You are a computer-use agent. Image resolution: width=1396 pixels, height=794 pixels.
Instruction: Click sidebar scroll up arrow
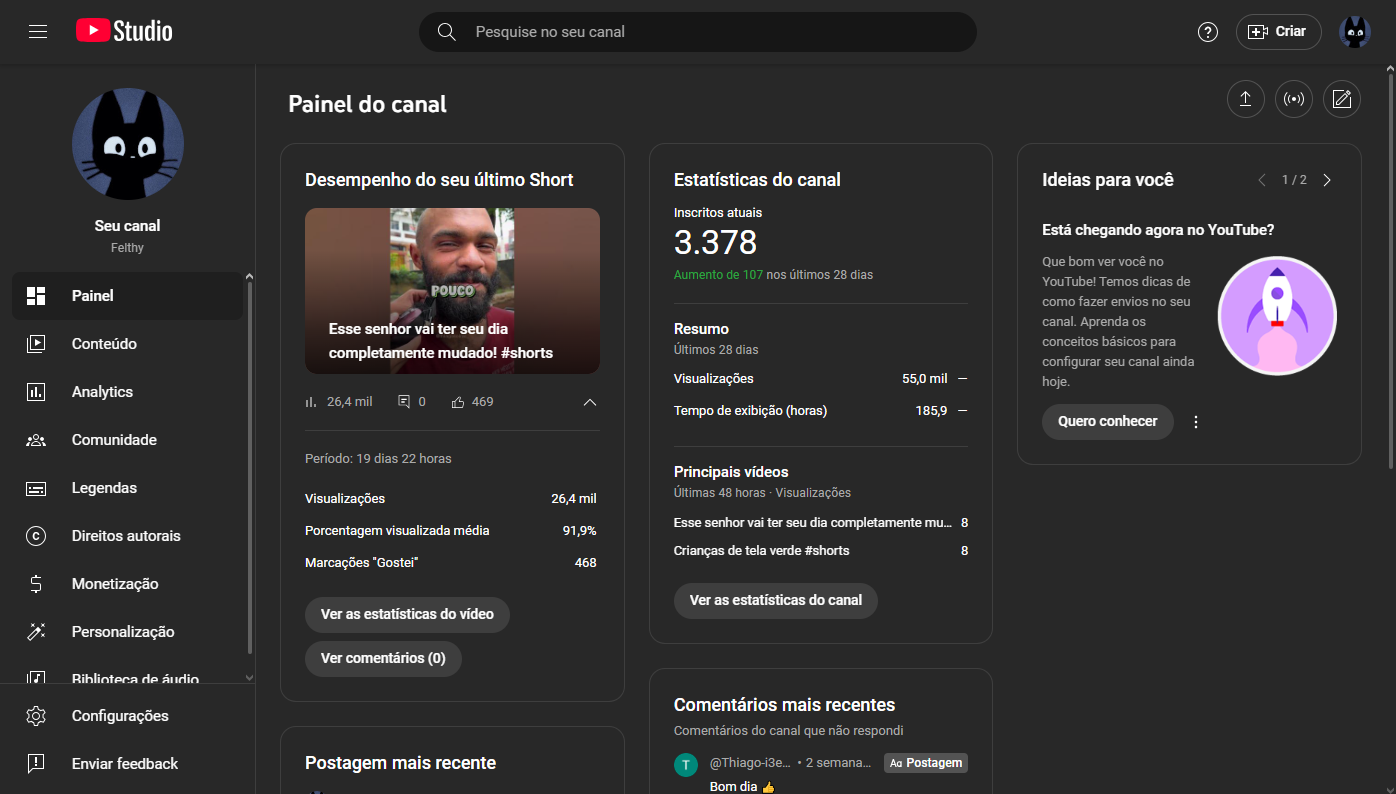tap(250, 277)
